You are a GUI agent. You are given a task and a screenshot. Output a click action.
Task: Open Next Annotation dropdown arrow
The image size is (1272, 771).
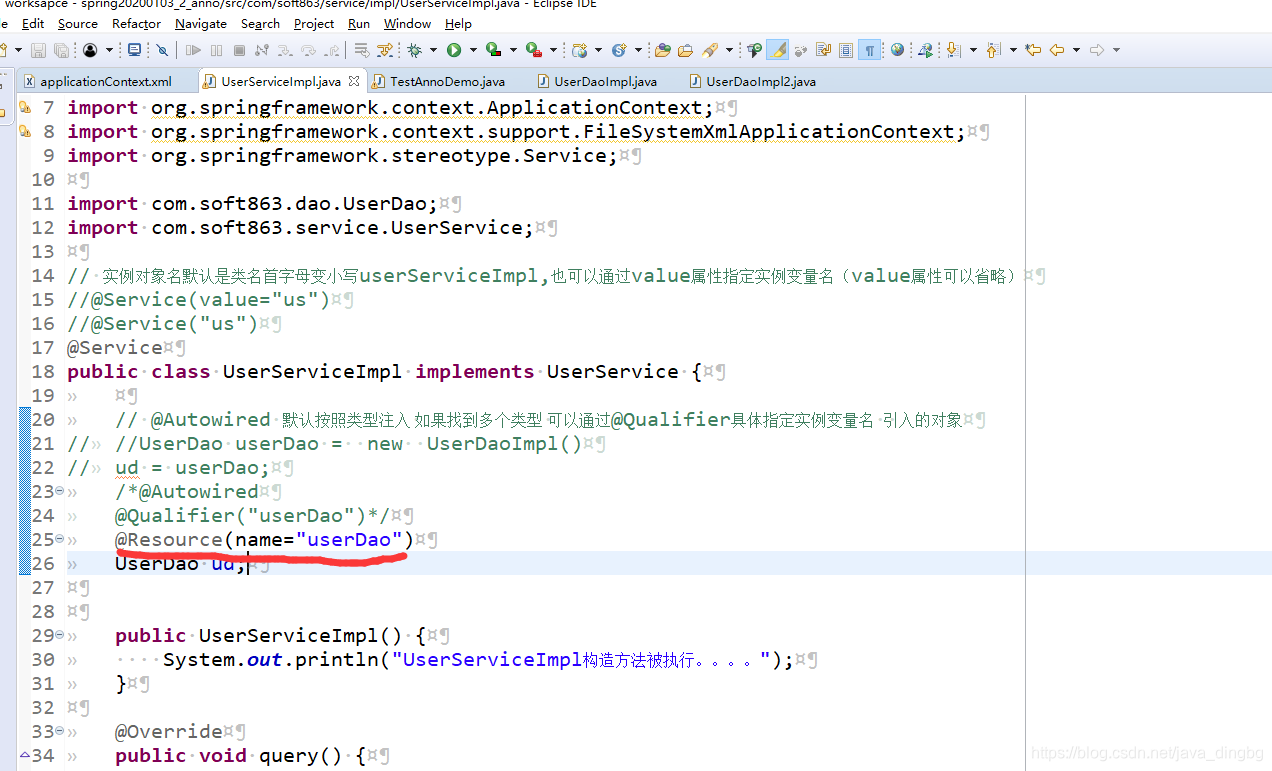click(x=971, y=50)
